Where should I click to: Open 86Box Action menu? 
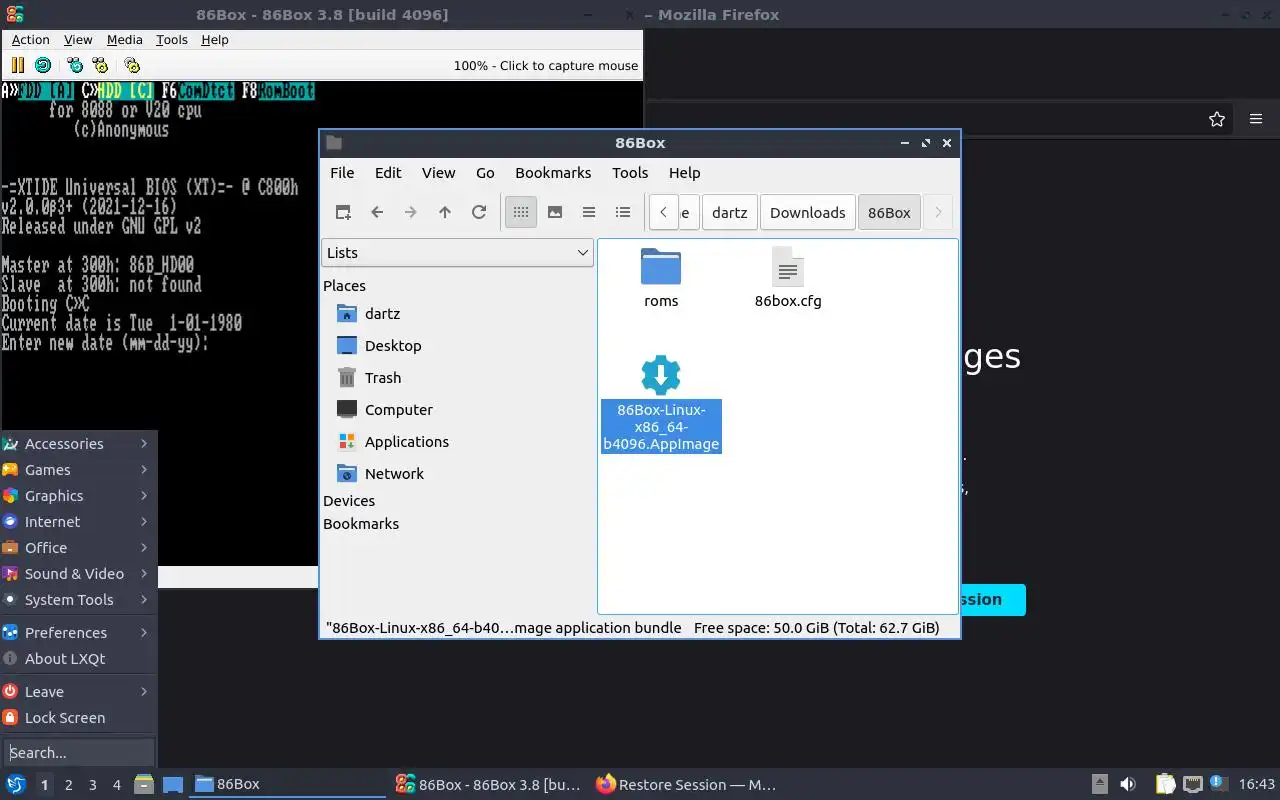tap(31, 40)
